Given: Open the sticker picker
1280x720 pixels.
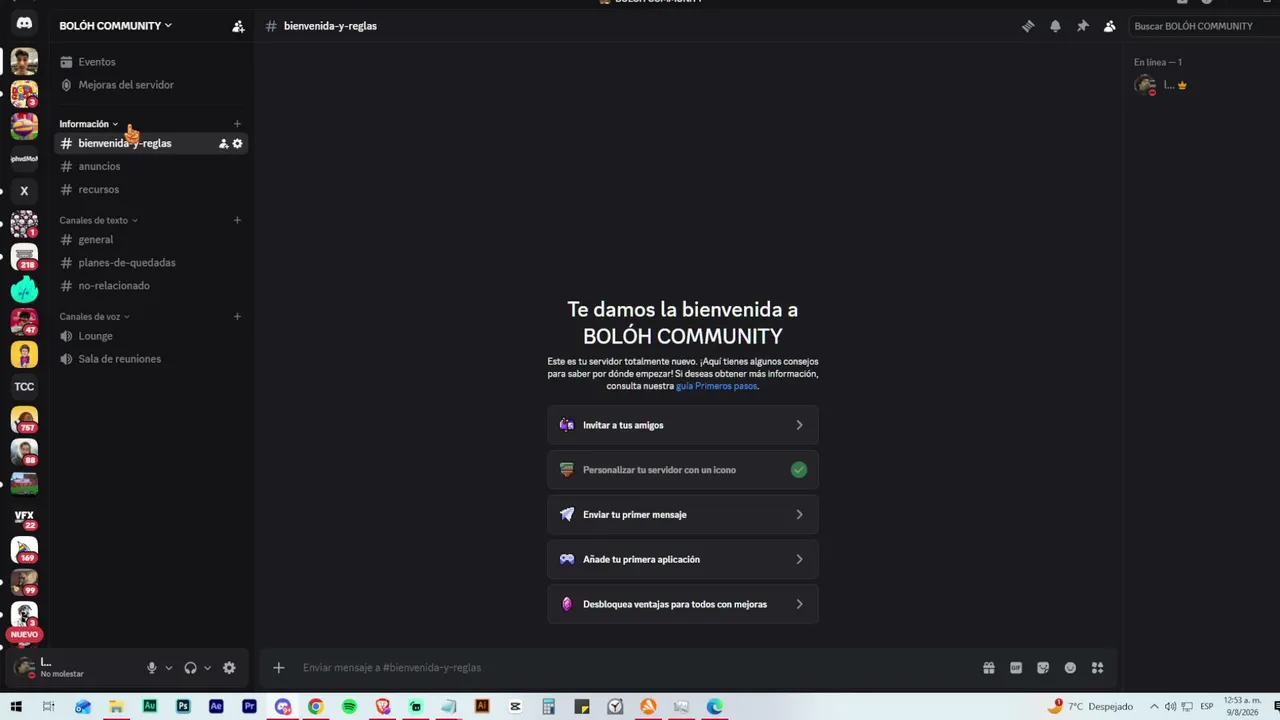Looking at the screenshot, I should 1043,668.
